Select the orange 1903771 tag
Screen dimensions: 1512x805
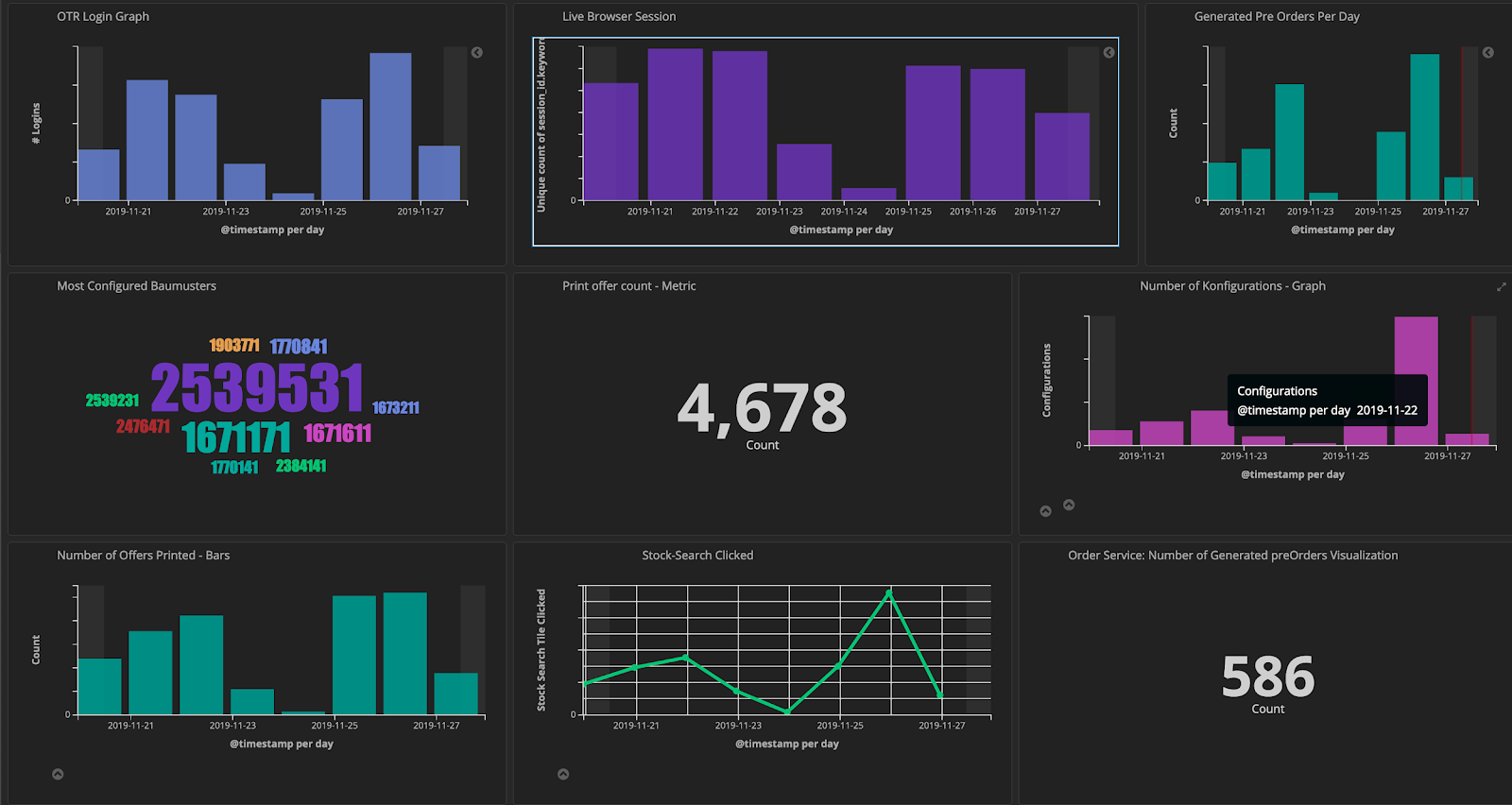[234, 346]
